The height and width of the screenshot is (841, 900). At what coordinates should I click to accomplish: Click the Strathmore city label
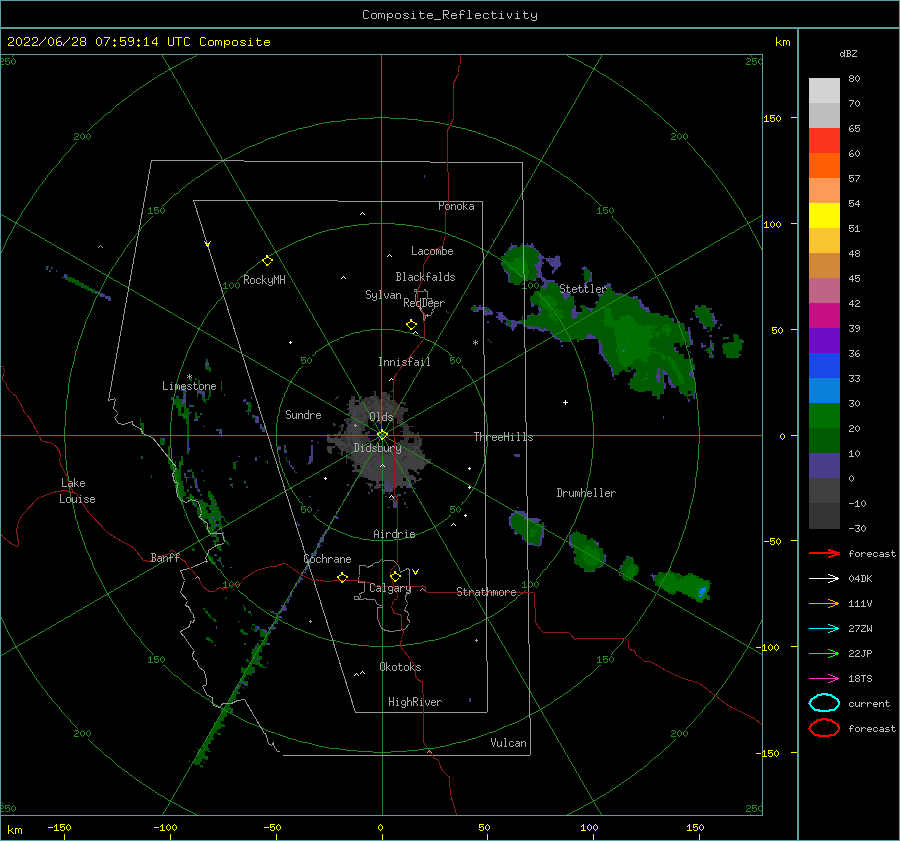(486, 592)
